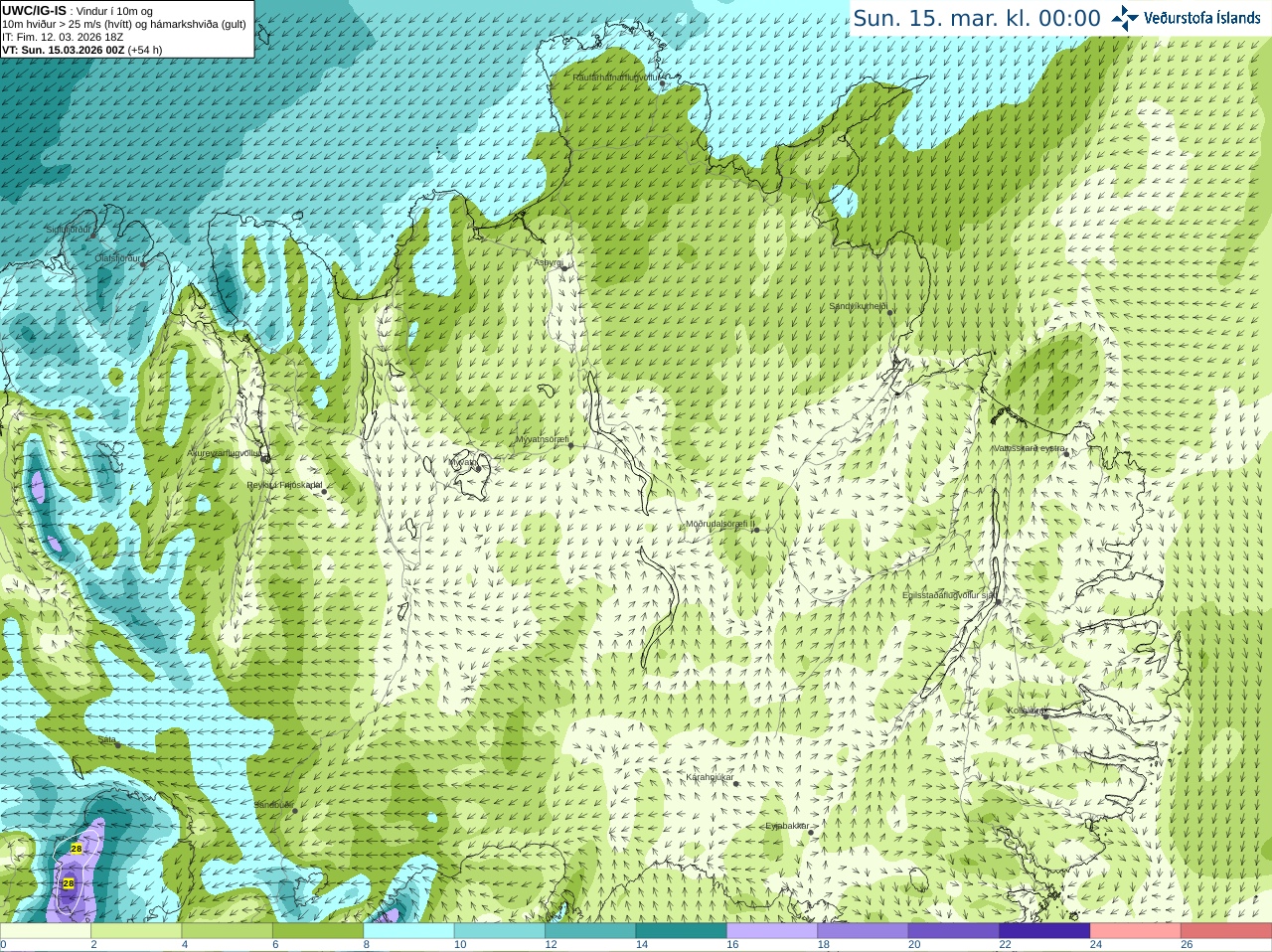Select the 22–24 m/s dark indigo legend swatch

click(x=1044, y=931)
